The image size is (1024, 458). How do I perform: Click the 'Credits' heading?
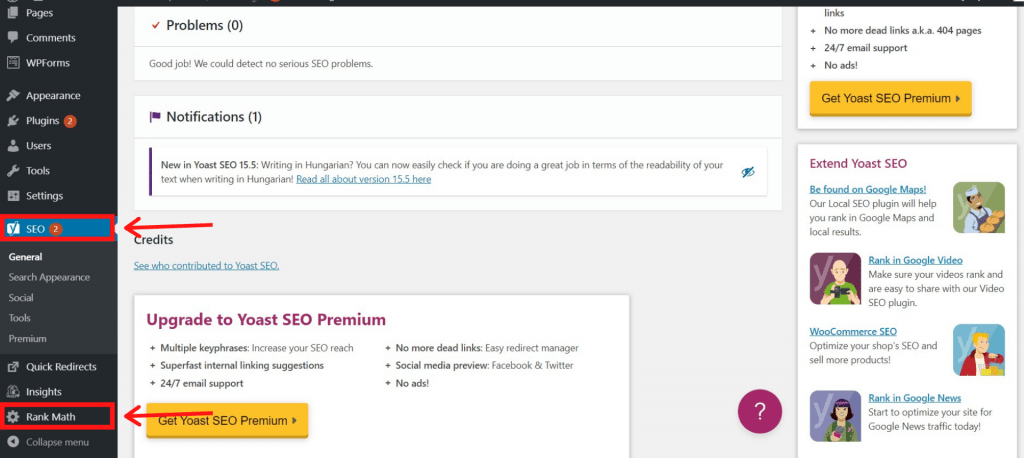[x=153, y=240]
